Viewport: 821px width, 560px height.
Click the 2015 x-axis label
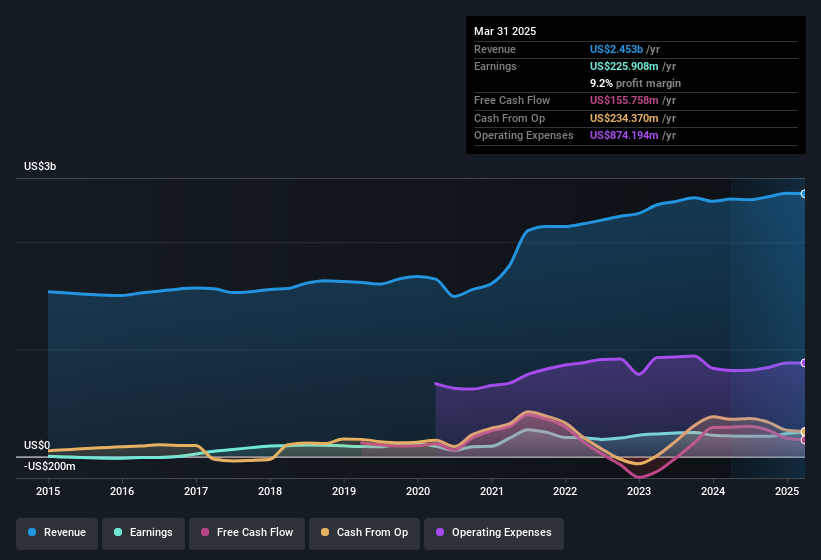48,491
